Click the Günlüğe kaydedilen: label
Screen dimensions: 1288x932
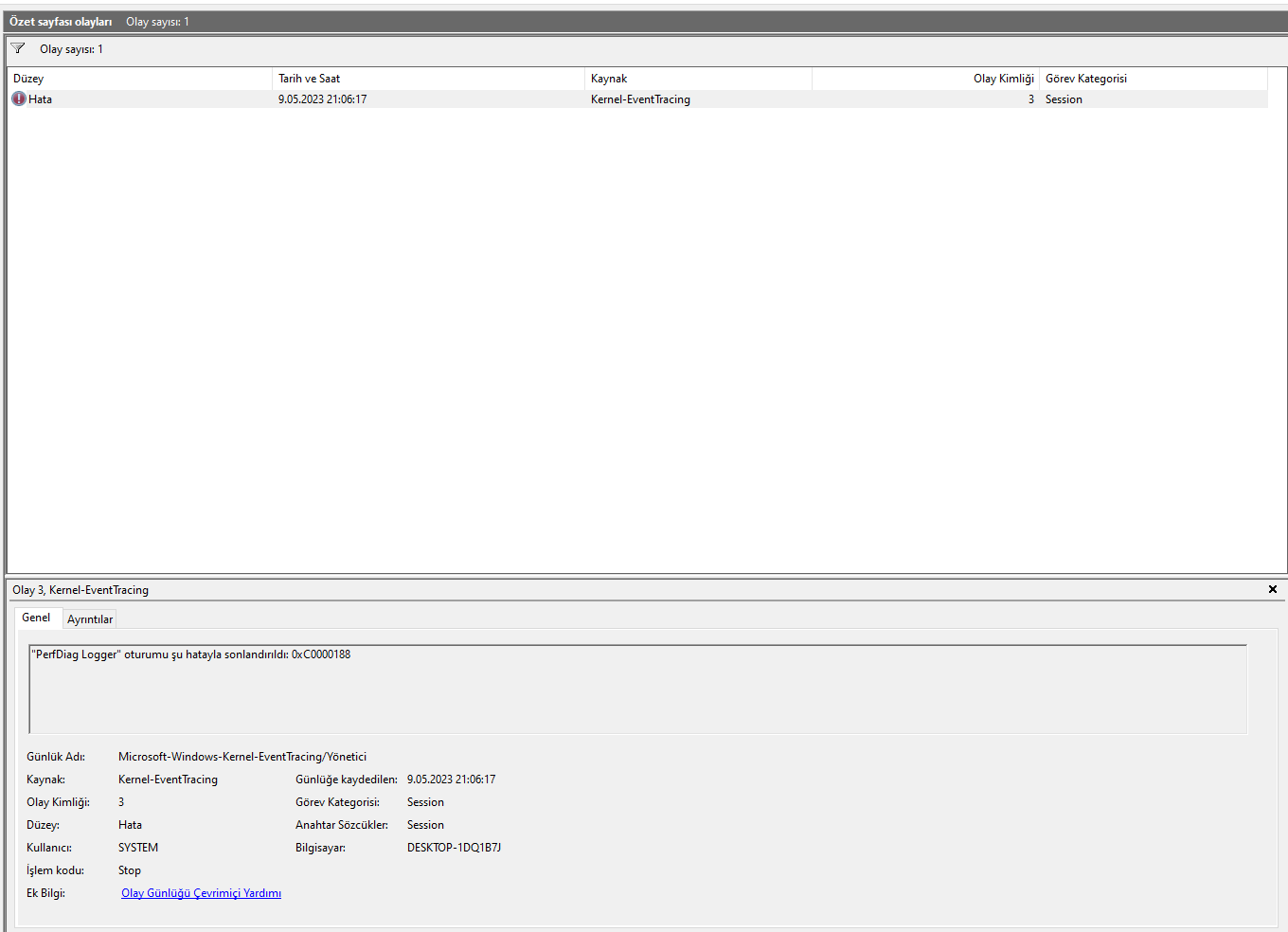pyautogui.click(x=347, y=780)
